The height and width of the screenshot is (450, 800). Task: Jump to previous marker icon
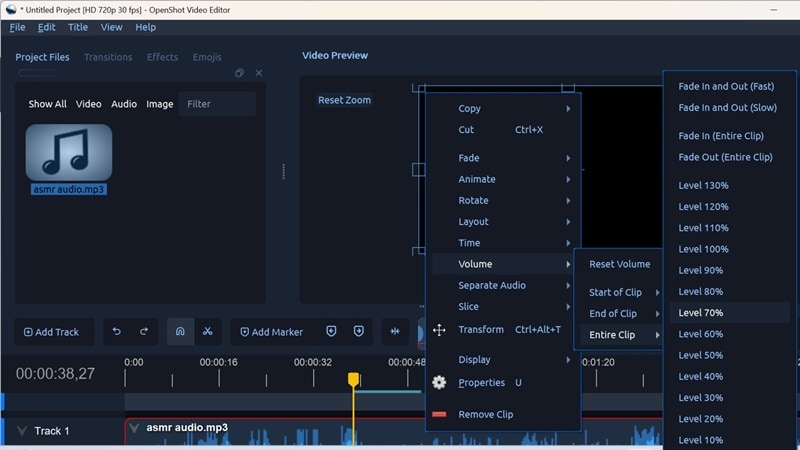331,332
